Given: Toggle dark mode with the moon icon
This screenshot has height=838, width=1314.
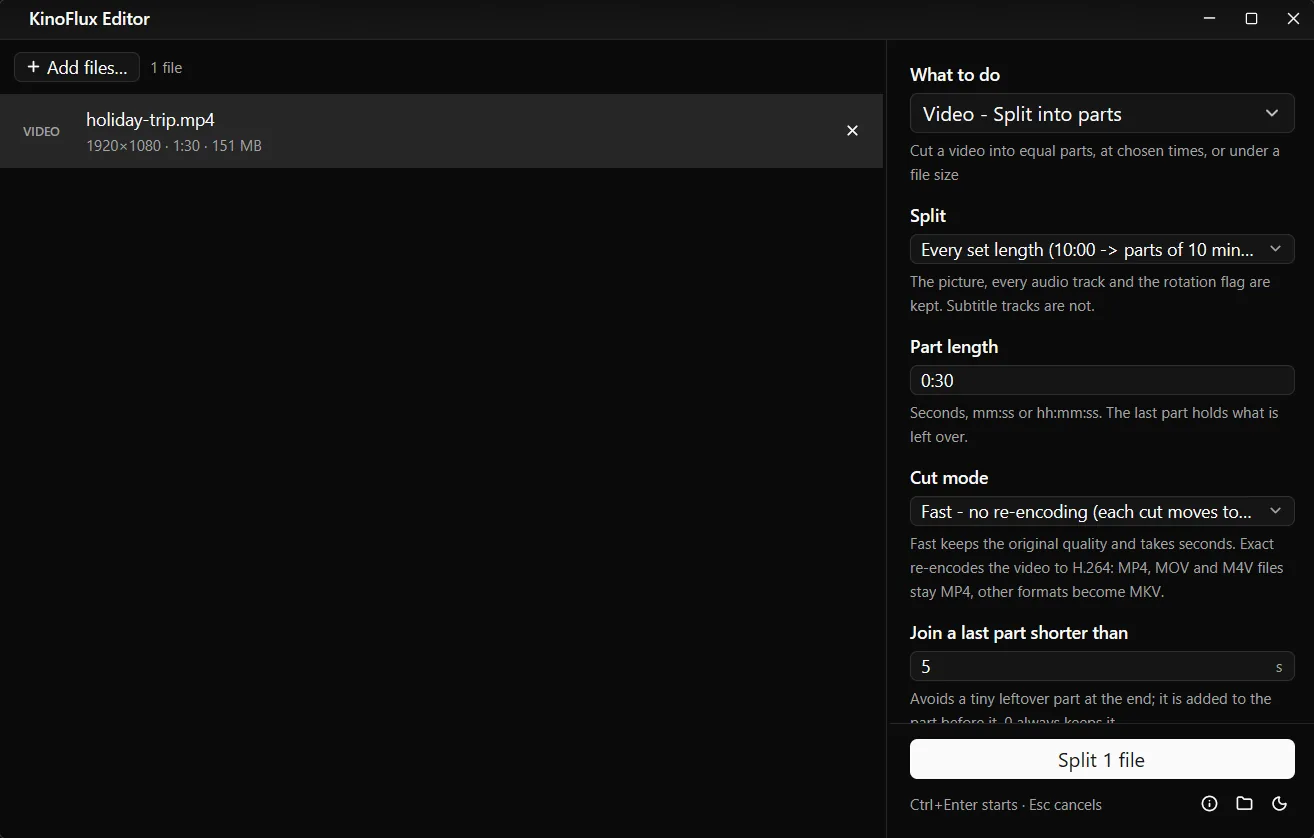Looking at the screenshot, I should click(x=1279, y=803).
